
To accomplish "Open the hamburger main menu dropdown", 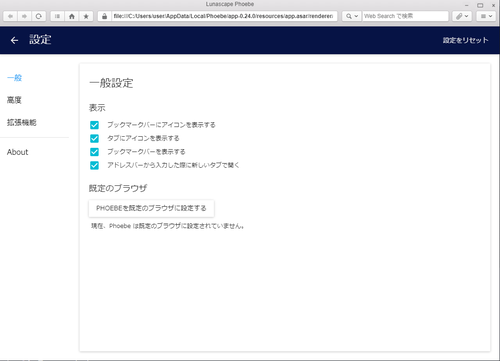I will coord(486,16).
